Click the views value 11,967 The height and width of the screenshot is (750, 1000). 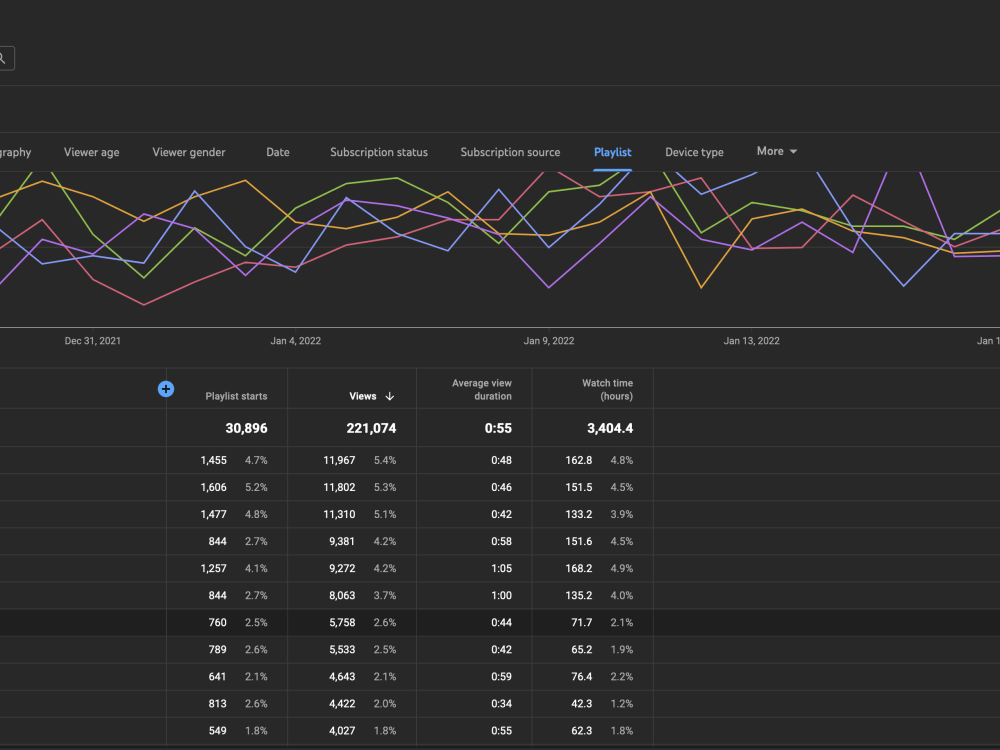pos(339,460)
